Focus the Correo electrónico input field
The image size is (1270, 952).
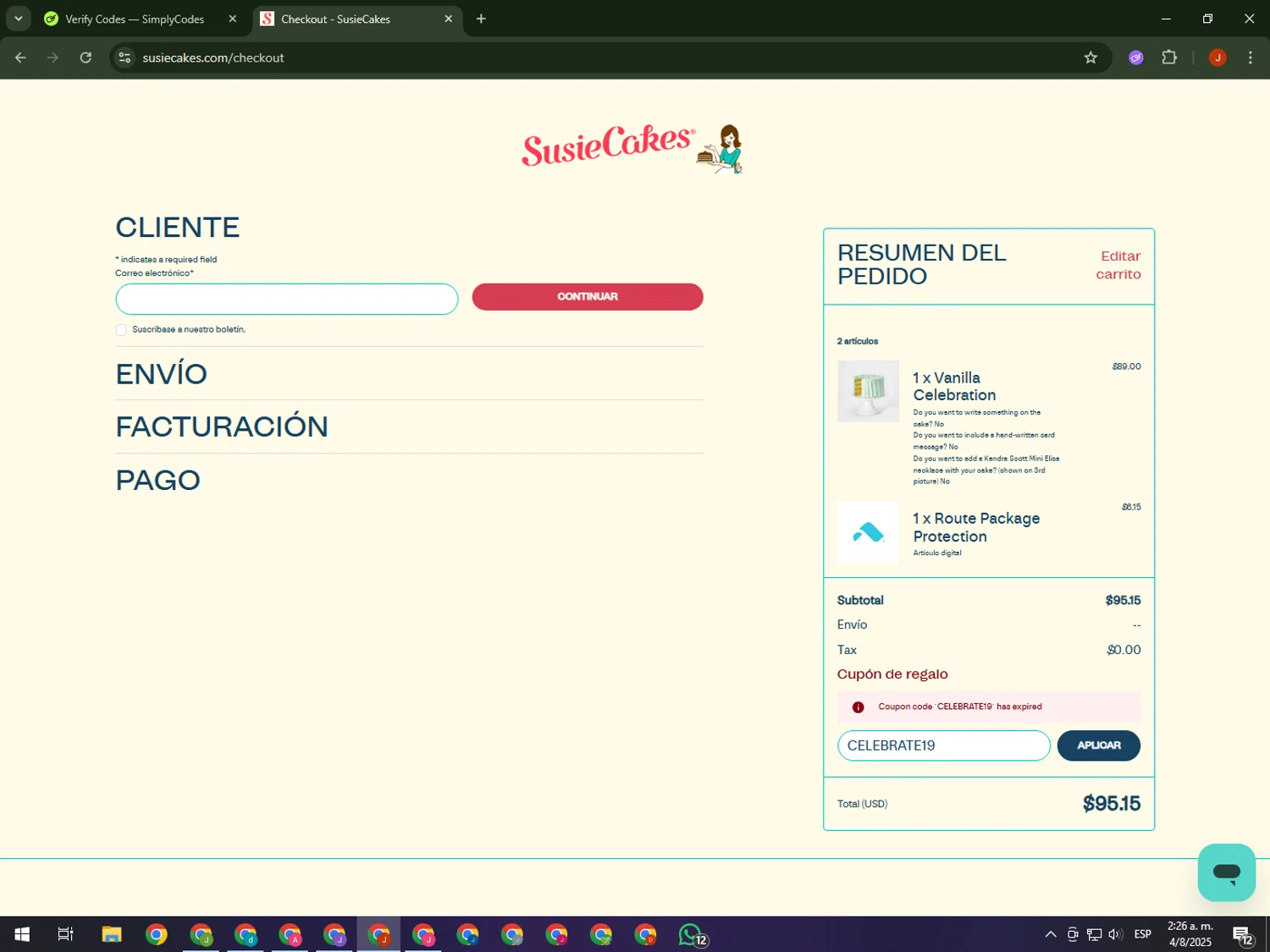click(287, 299)
